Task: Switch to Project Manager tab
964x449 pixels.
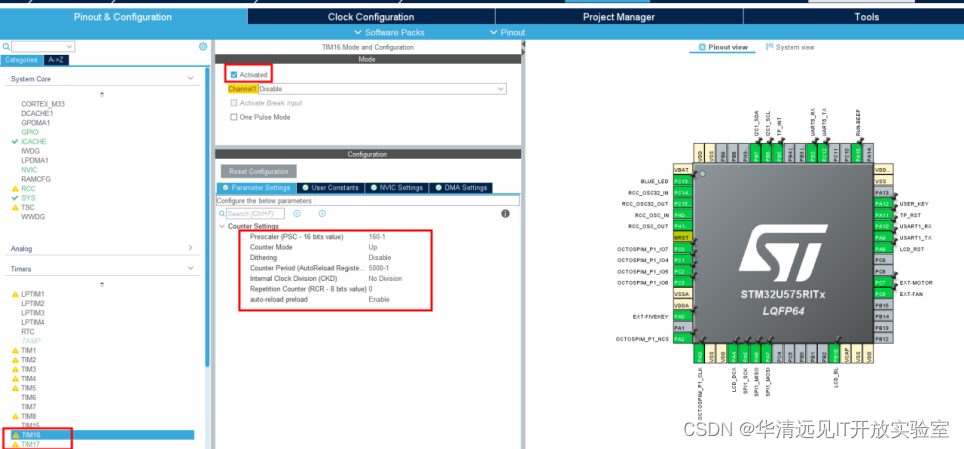Action: click(618, 17)
